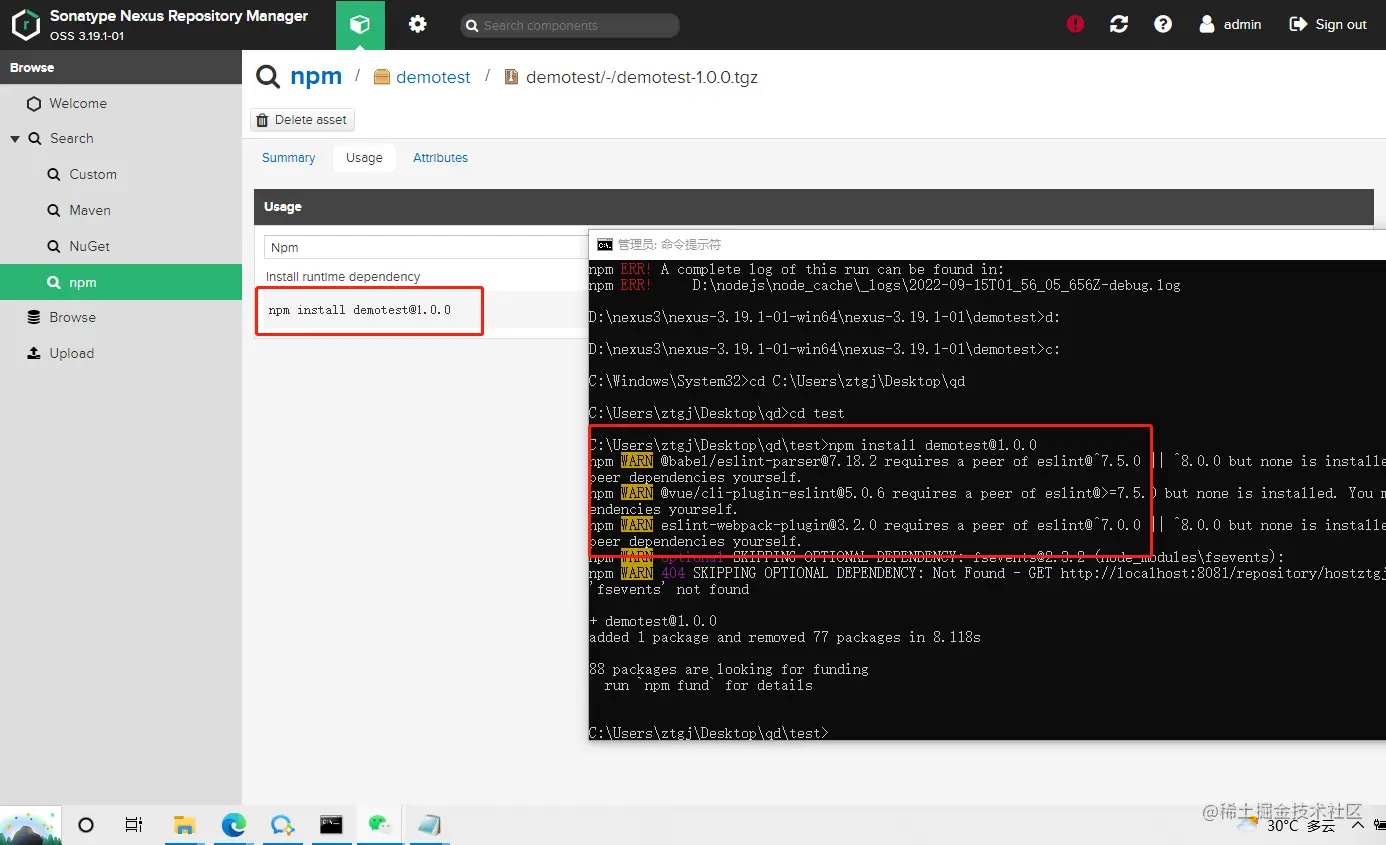Open the notepad taskbar app
The height and width of the screenshot is (845, 1386).
(429, 825)
